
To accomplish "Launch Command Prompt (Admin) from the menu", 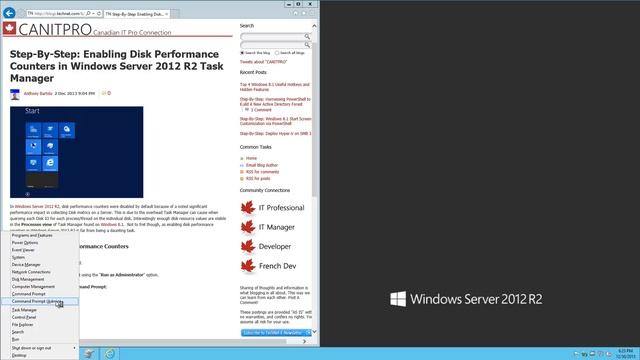I will pos(40,301).
